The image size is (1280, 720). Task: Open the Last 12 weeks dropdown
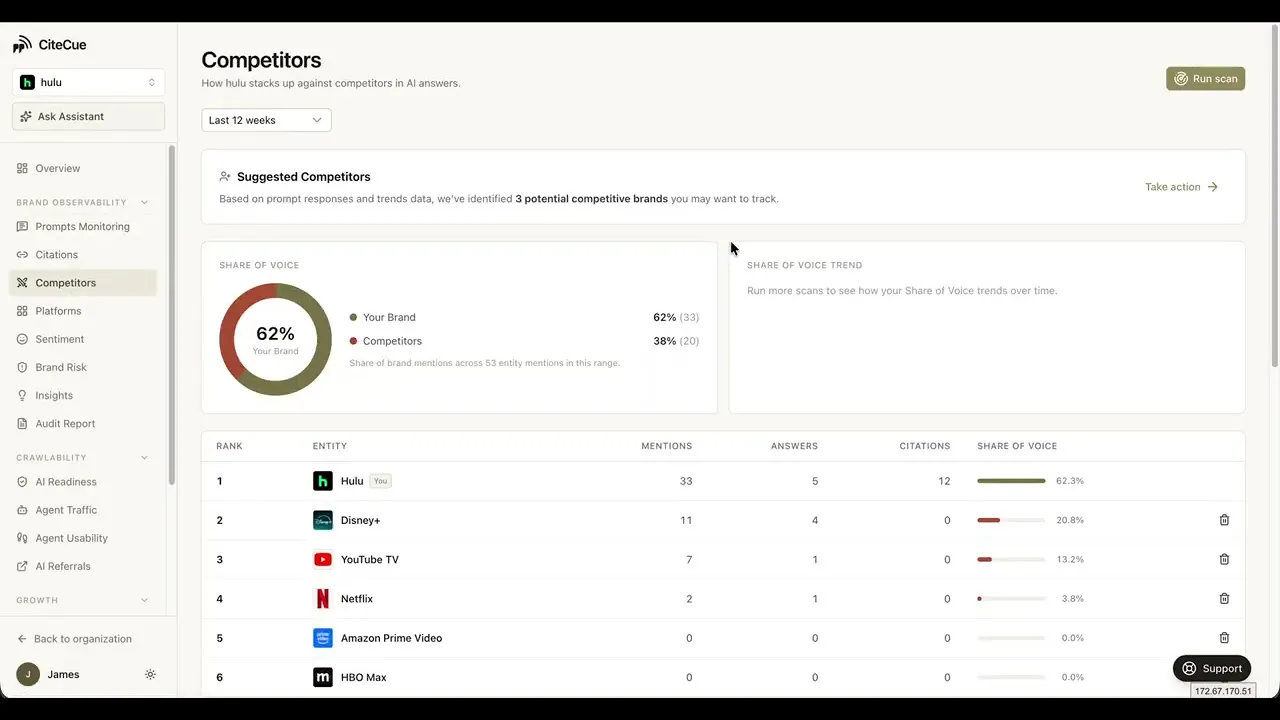pos(266,120)
